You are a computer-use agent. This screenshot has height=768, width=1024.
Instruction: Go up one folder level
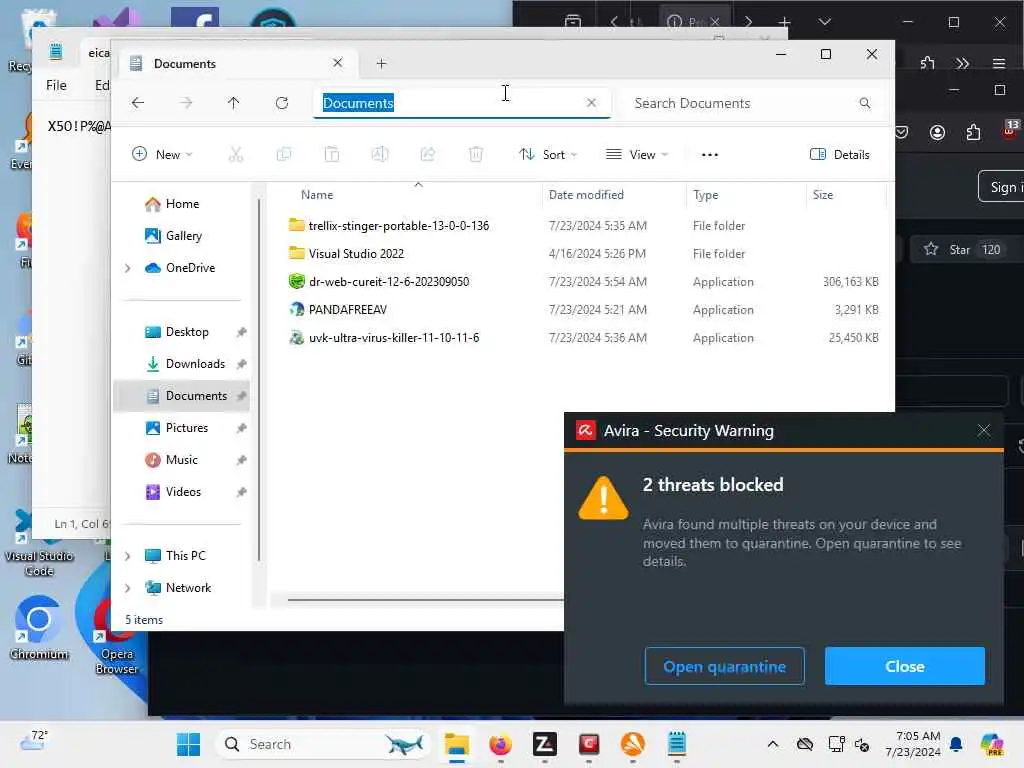(x=233, y=103)
